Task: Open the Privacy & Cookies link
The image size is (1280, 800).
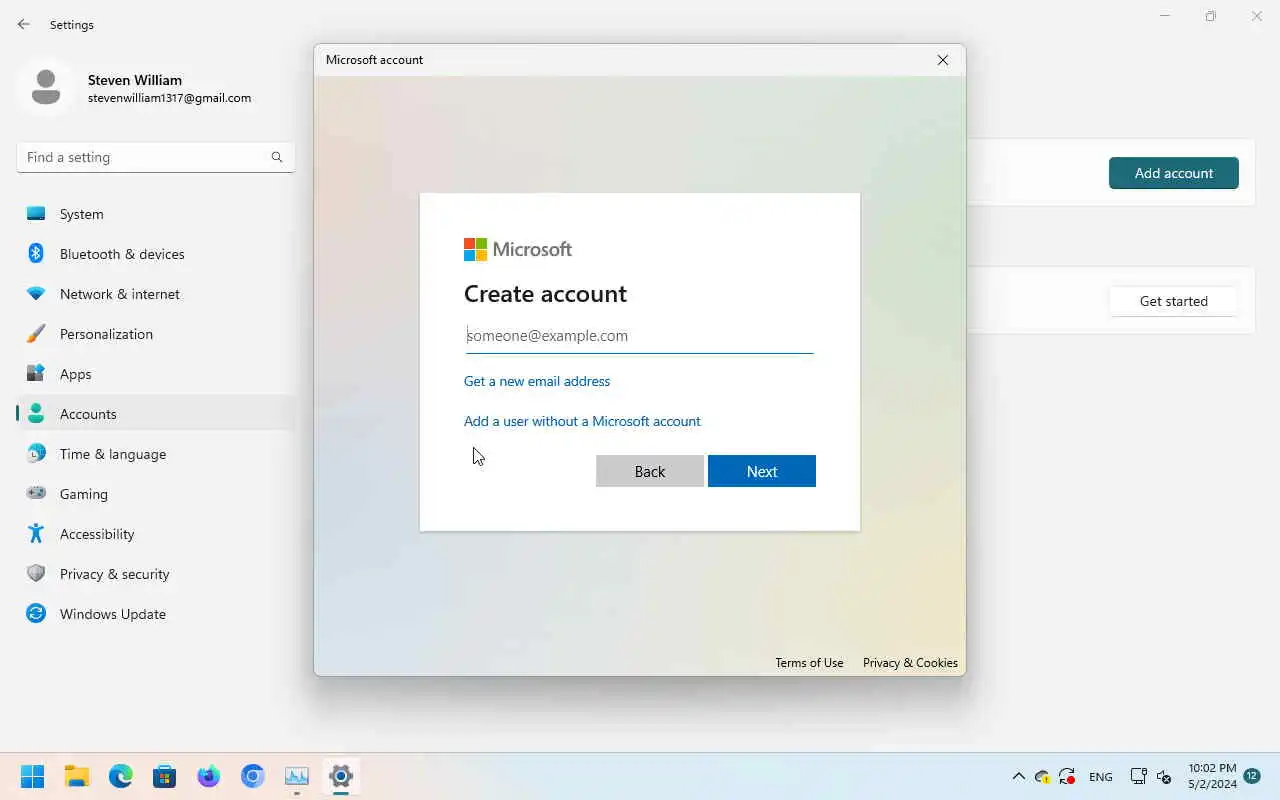Action: [x=910, y=663]
